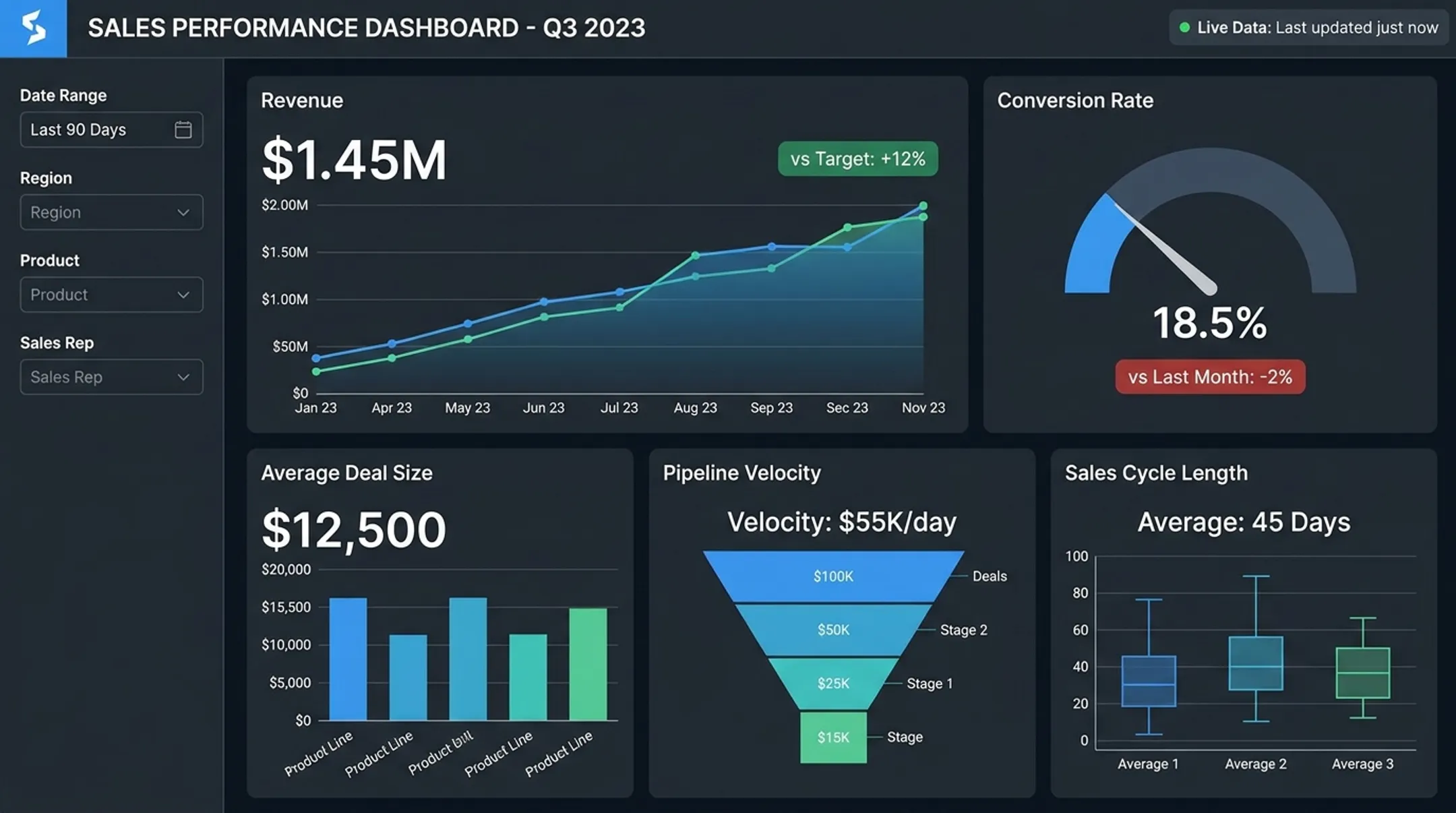
Task: Click the $12,500 average deal size value
Action: (x=354, y=530)
